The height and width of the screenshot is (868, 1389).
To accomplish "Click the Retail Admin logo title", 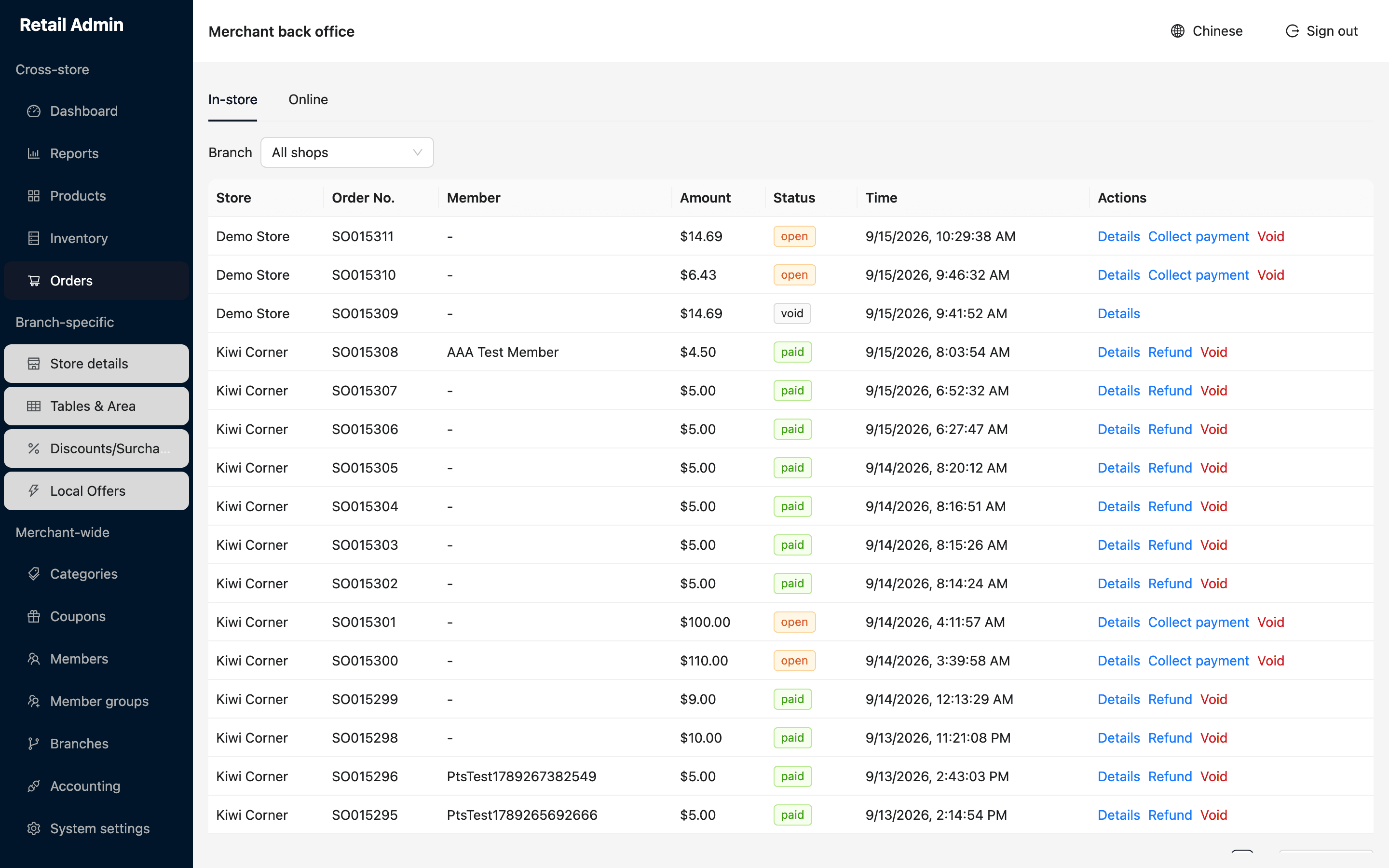I will 71,25.
